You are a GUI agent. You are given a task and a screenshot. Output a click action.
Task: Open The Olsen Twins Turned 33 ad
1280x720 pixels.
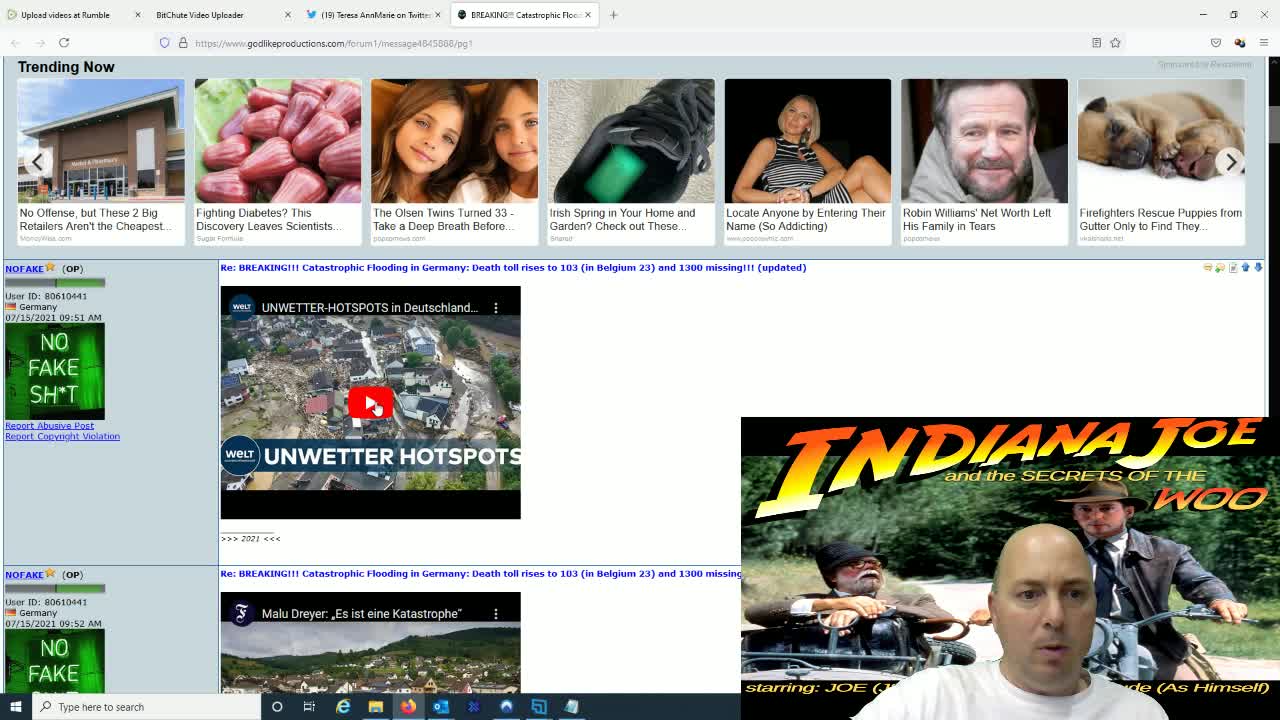tap(454, 162)
